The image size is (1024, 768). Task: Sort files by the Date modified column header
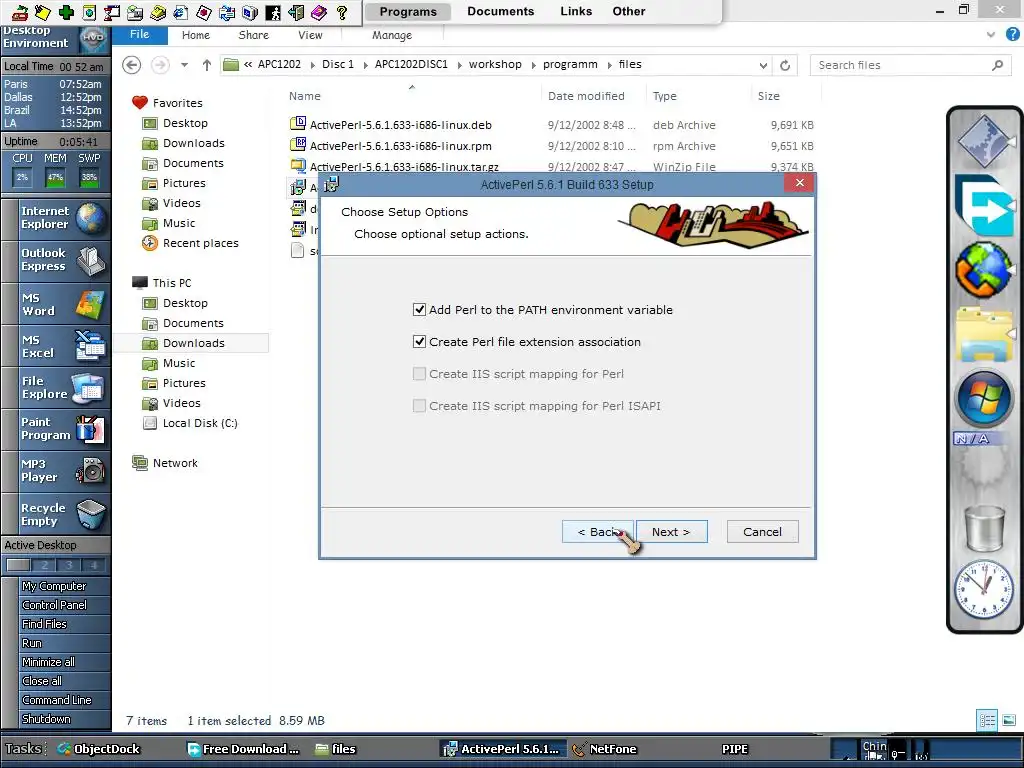(586, 96)
